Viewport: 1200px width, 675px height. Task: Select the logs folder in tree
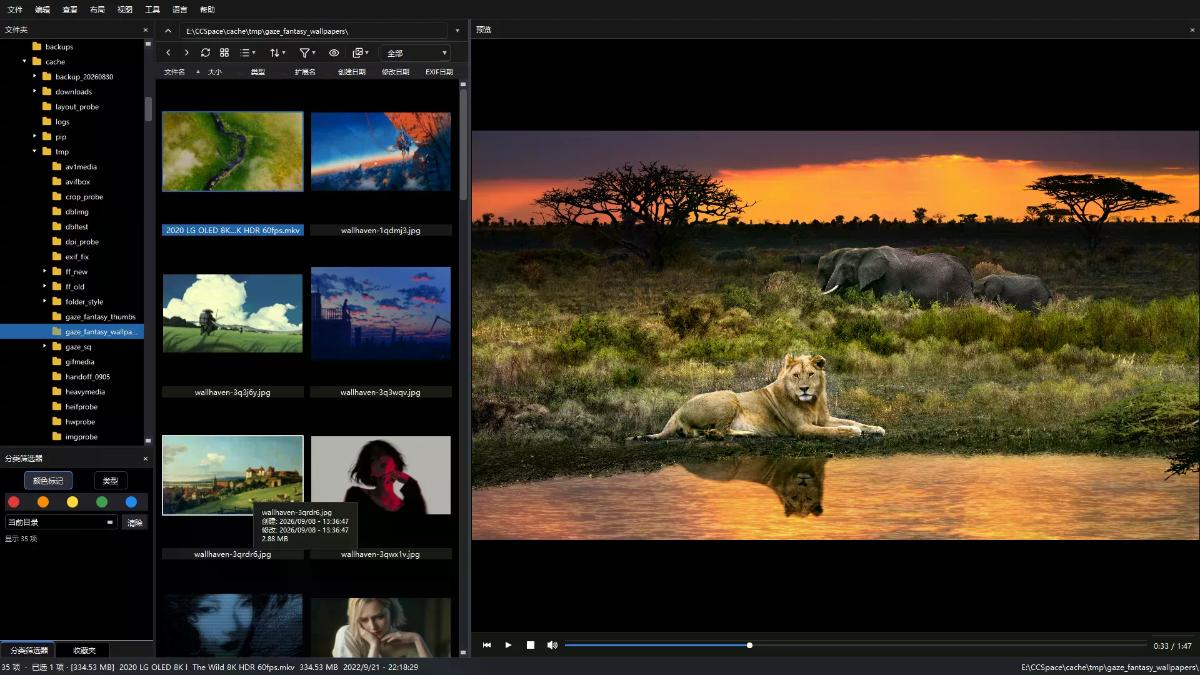62,122
